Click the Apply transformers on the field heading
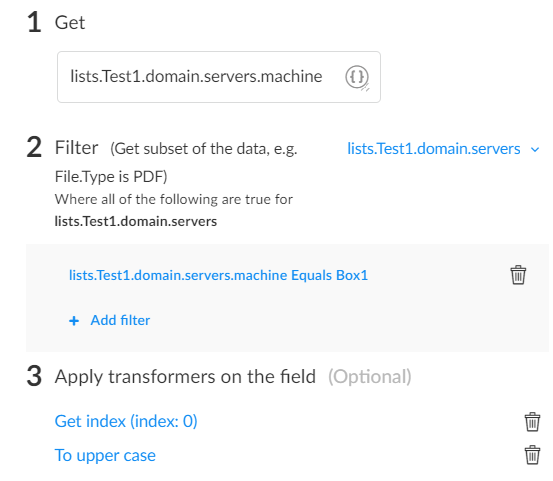553x481 pixels. click(x=185, y=376)
